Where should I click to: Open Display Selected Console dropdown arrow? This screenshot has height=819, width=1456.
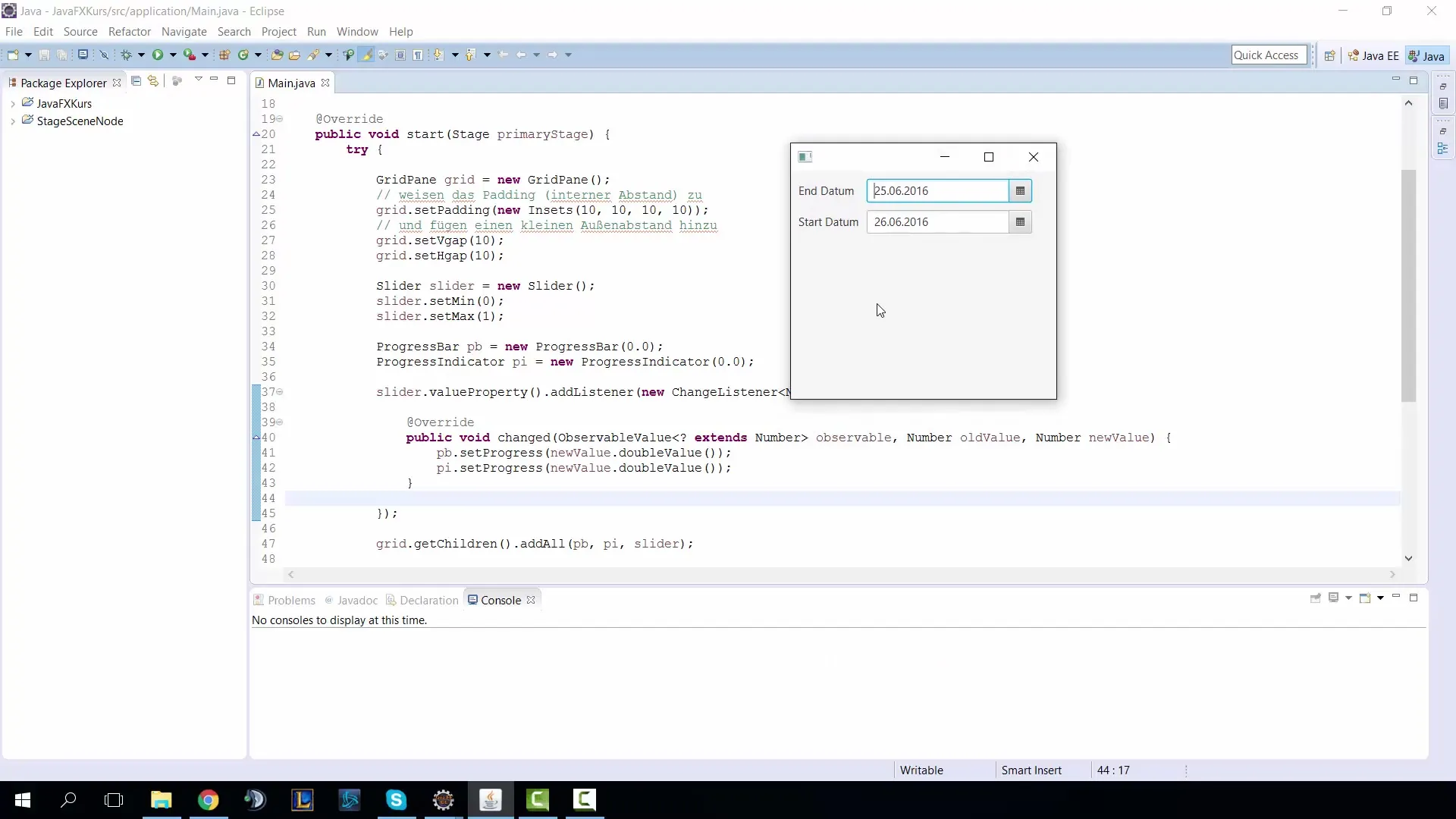(1348, 598)
